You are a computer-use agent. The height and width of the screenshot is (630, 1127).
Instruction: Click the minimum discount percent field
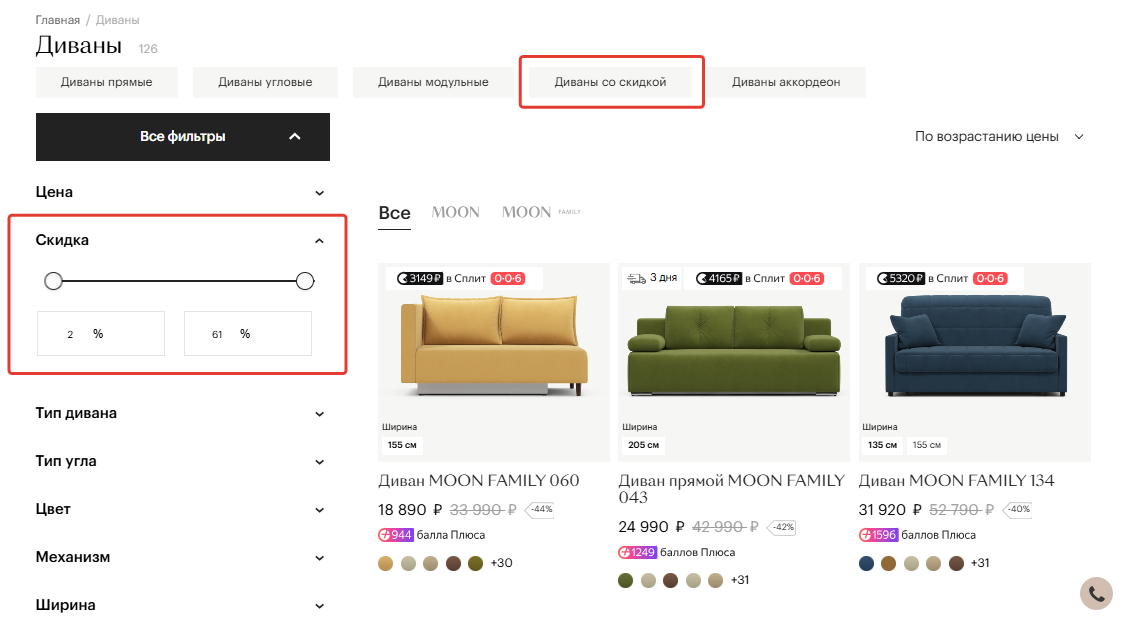101,333
